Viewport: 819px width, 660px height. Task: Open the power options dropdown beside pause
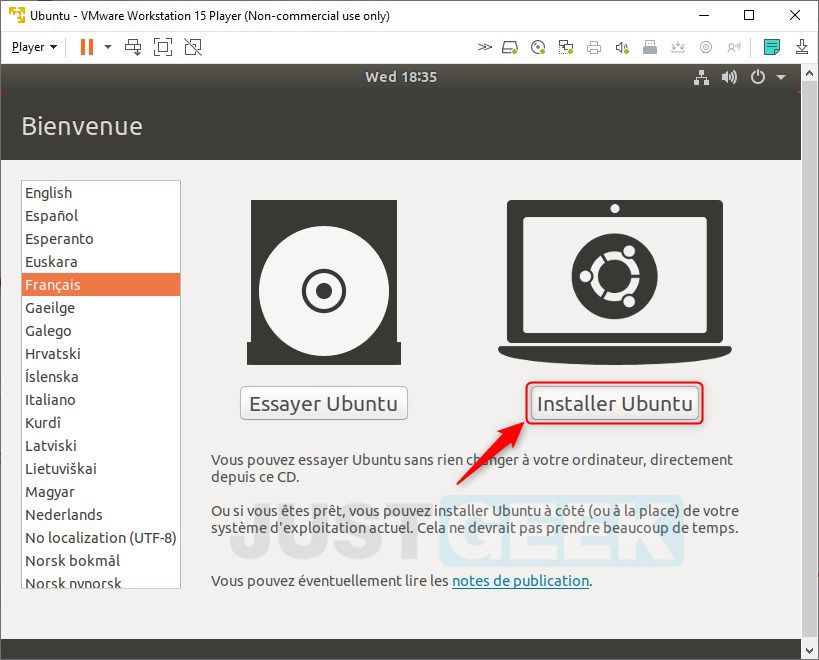(x=108, y=47)
